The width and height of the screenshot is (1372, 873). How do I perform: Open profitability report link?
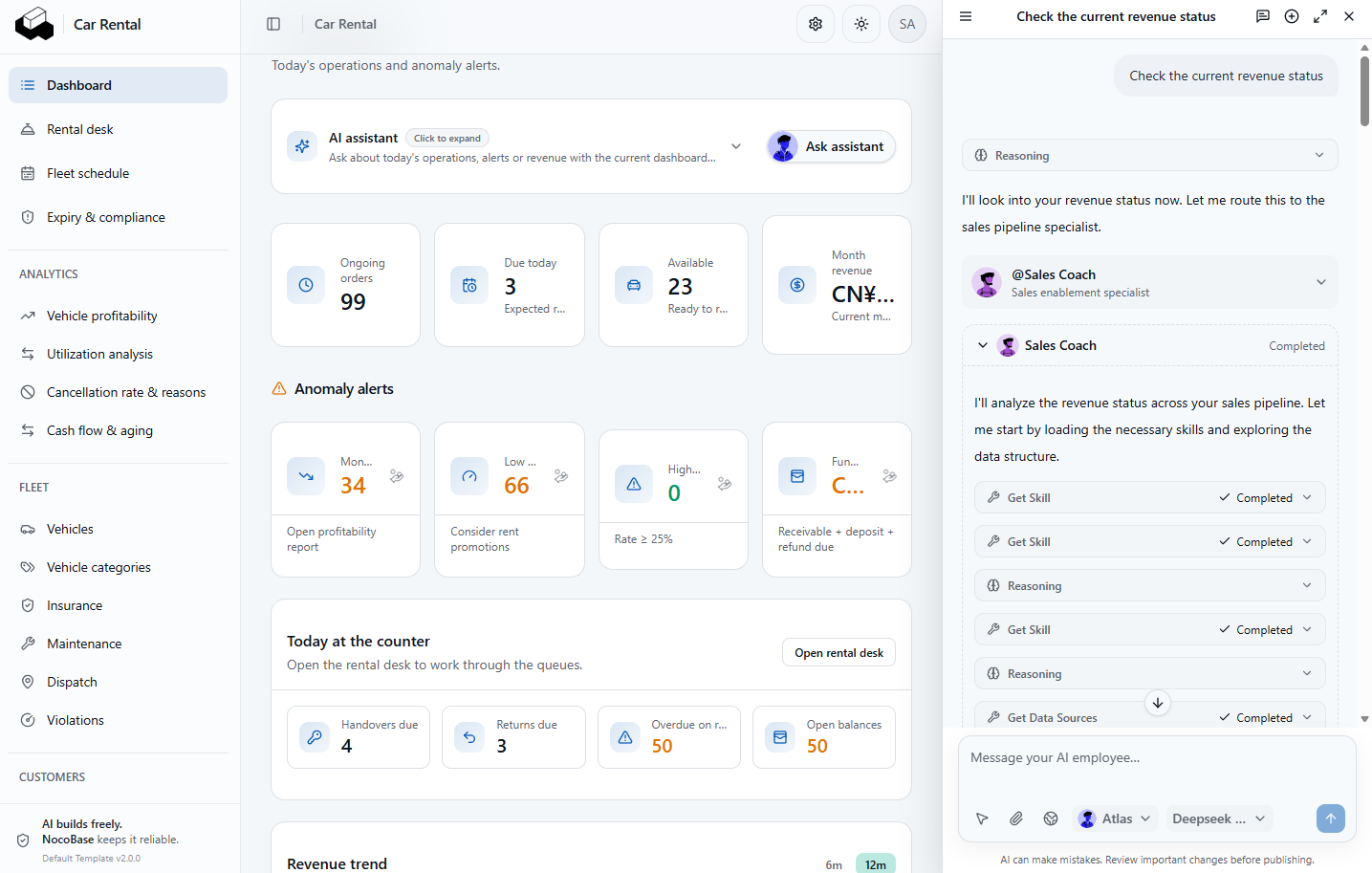click(x=331, y=539)
